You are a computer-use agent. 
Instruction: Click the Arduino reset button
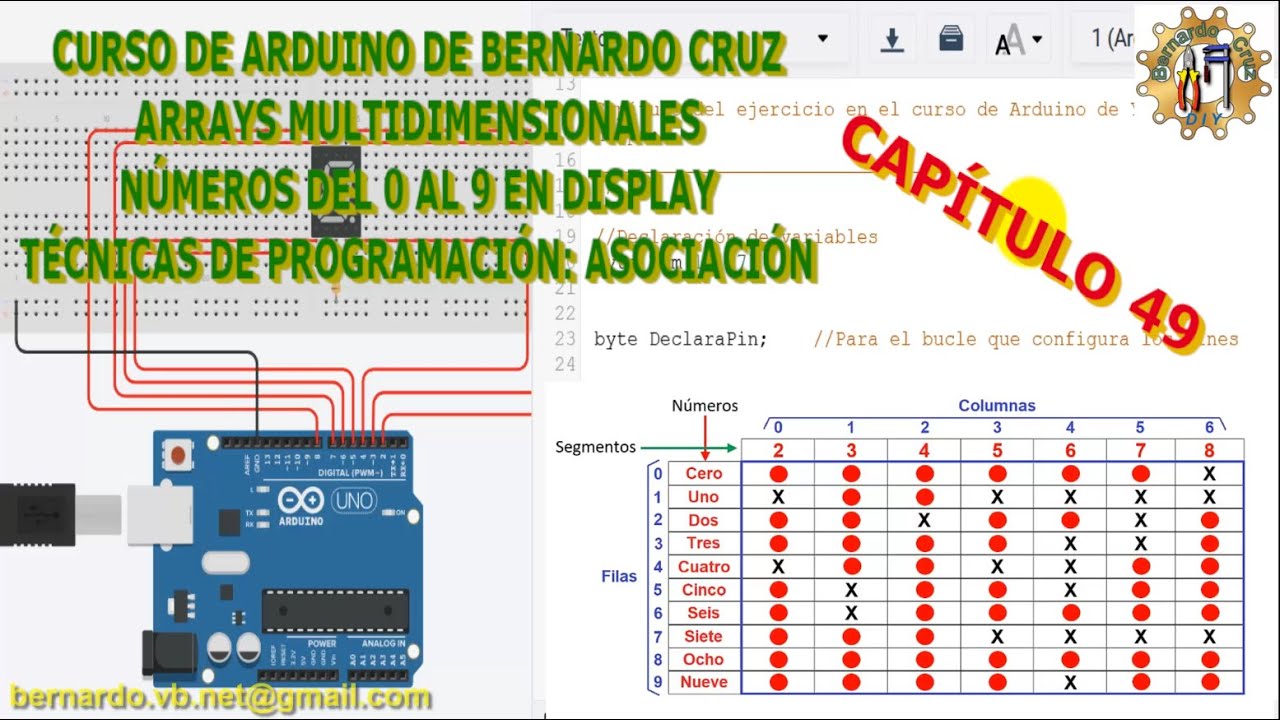[178, 456]
